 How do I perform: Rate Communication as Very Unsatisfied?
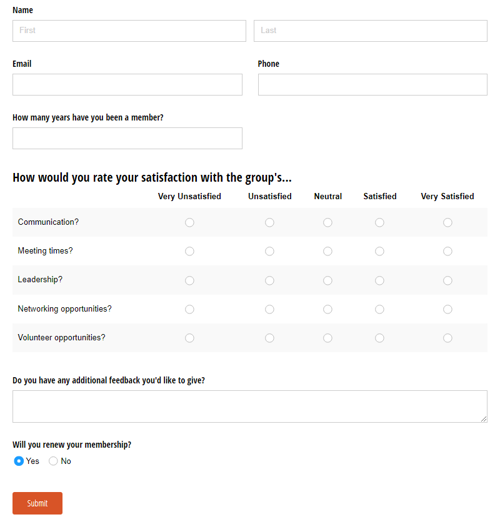pos(190,222)
